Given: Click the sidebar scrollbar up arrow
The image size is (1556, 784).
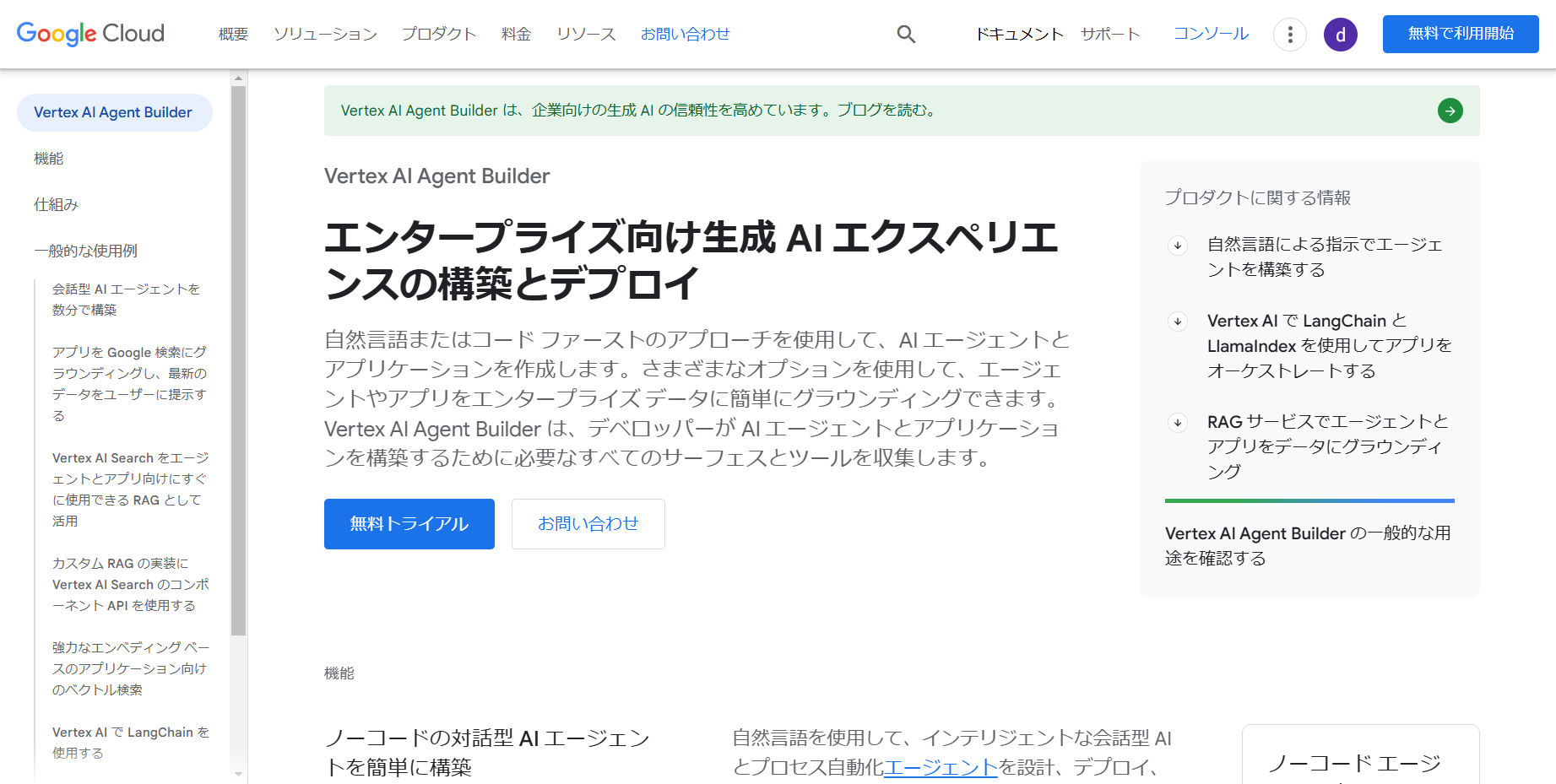Looking at the screenshot, I should pos(239,78).
